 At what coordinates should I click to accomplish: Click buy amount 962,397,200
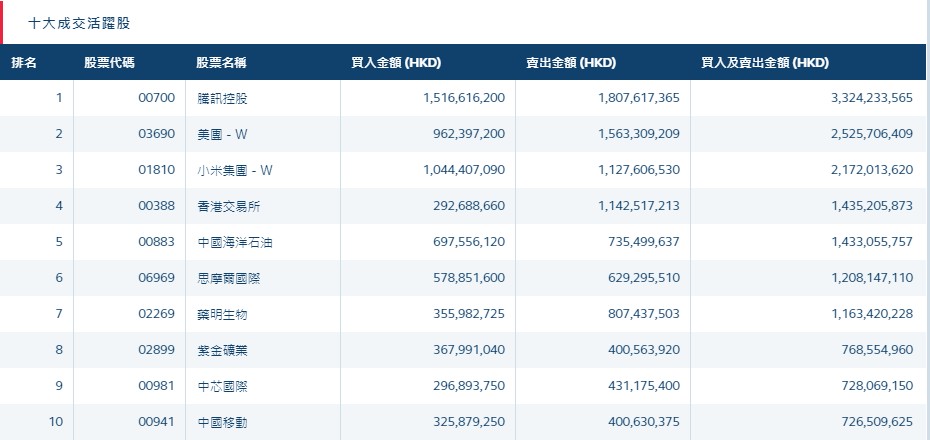point(469,134)
